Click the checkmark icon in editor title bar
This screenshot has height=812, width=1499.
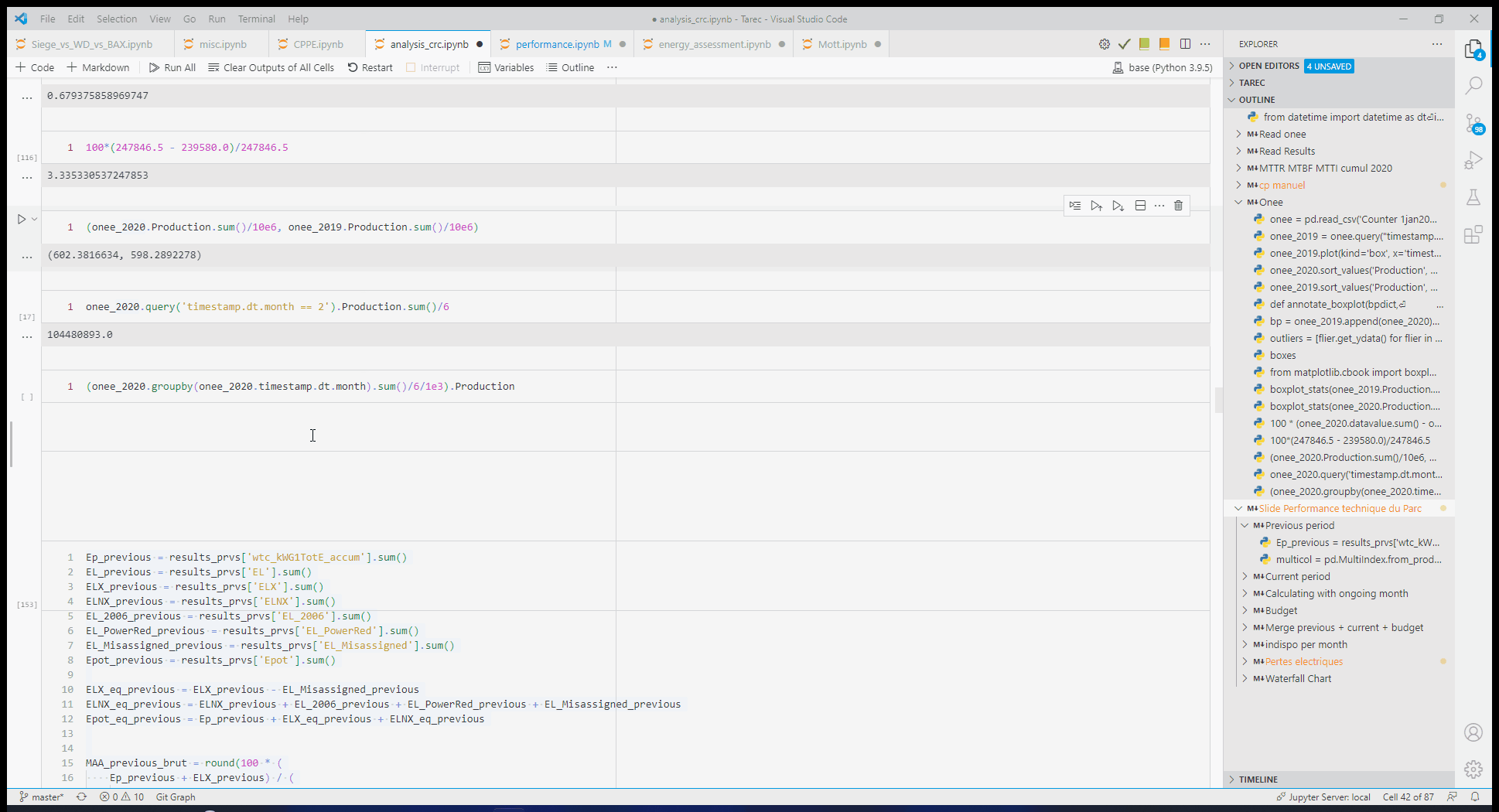click(1125, 44)
